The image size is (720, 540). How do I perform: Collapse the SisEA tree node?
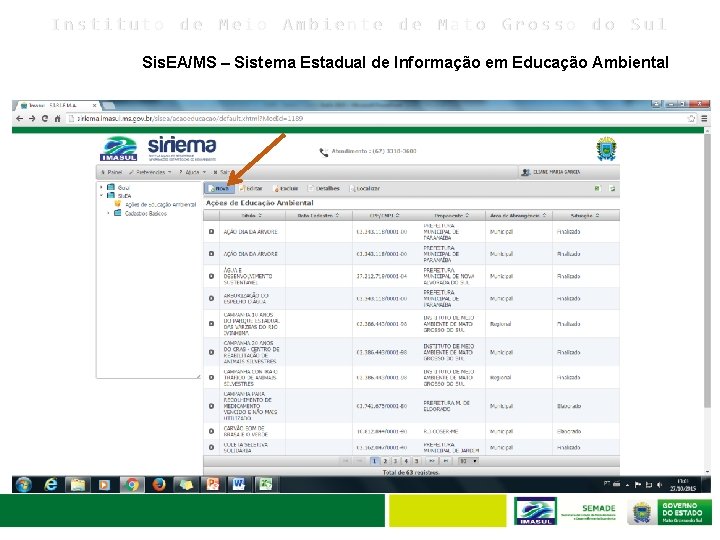pyautogui.click(x=101, y=196)
